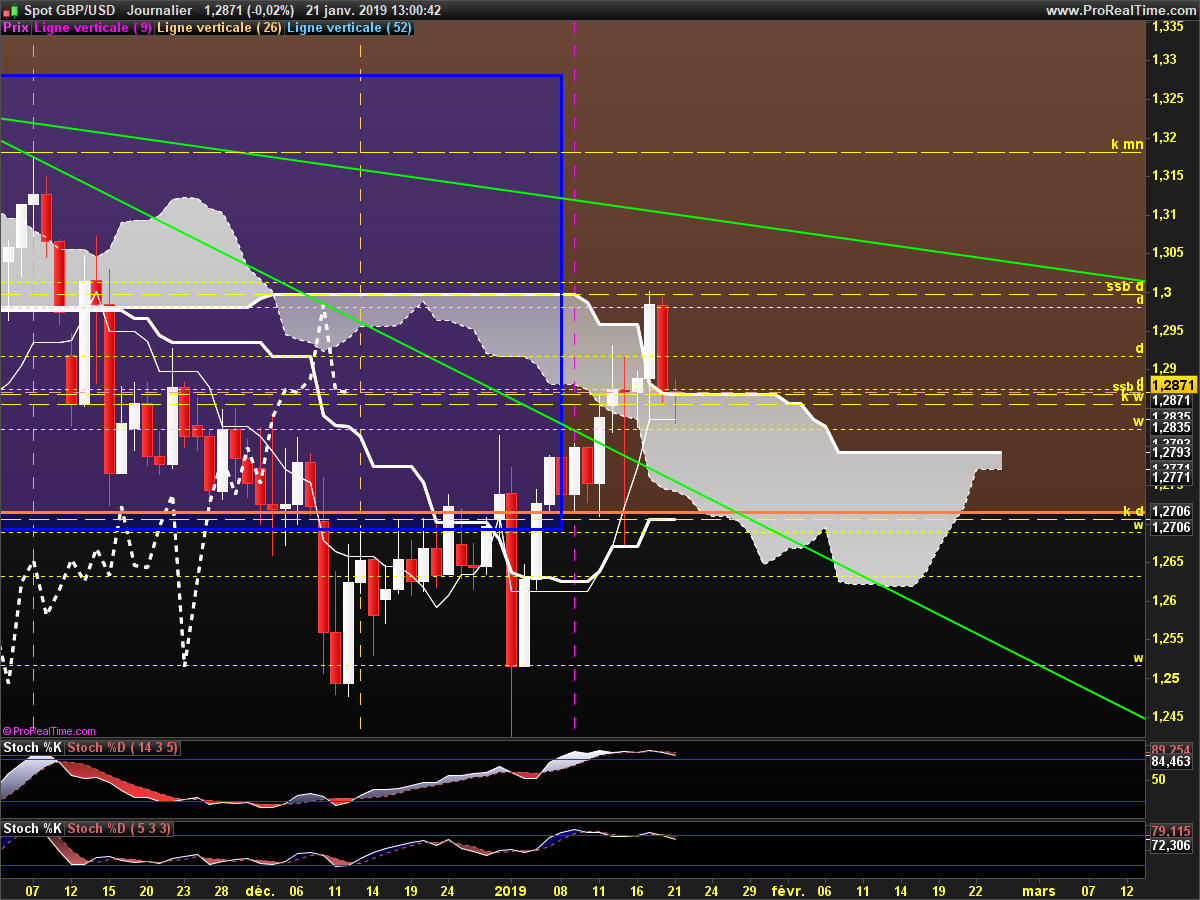Screen dimensions: 1200x900
Task: Click the 1,245 price axis value
Action: 1167,716
